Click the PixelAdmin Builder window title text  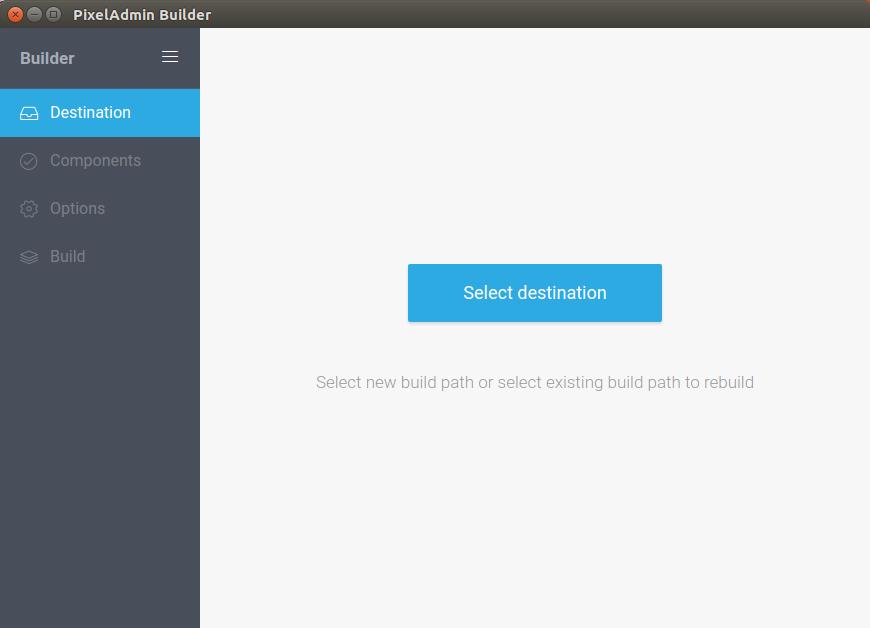click(142, 14)
